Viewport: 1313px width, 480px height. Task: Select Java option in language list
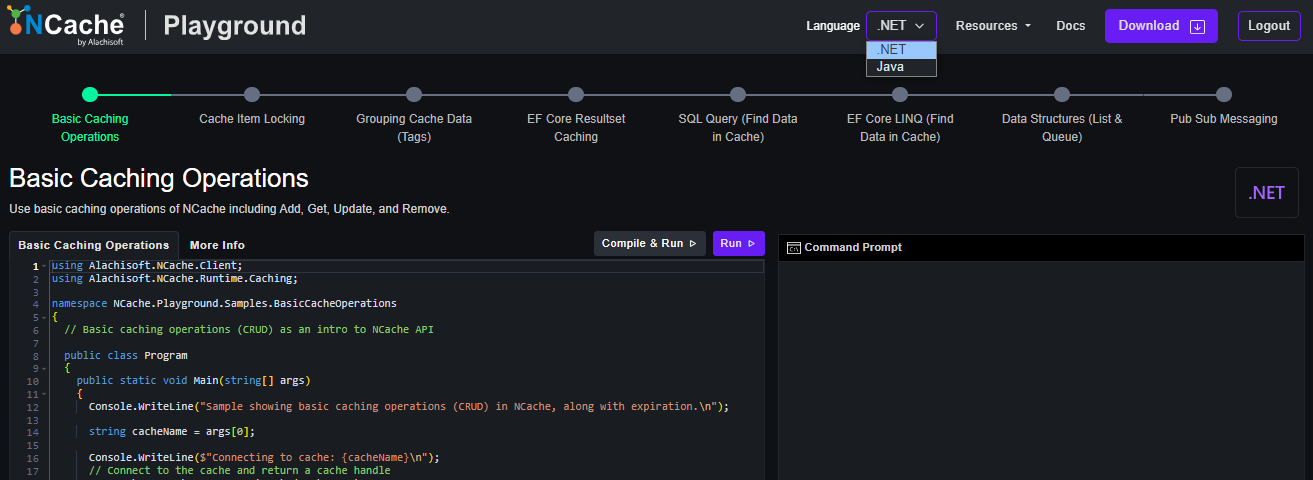[901, 67]
